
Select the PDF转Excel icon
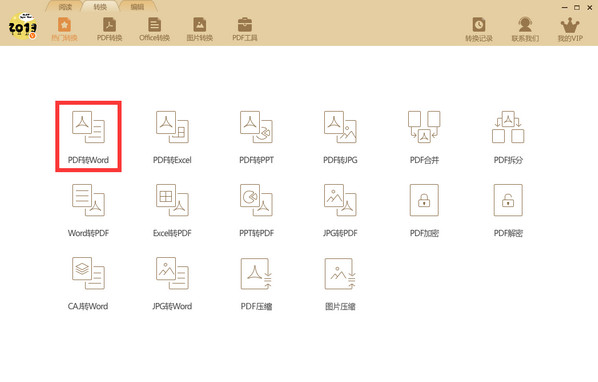pyautogui.click(x=172, y=137)
